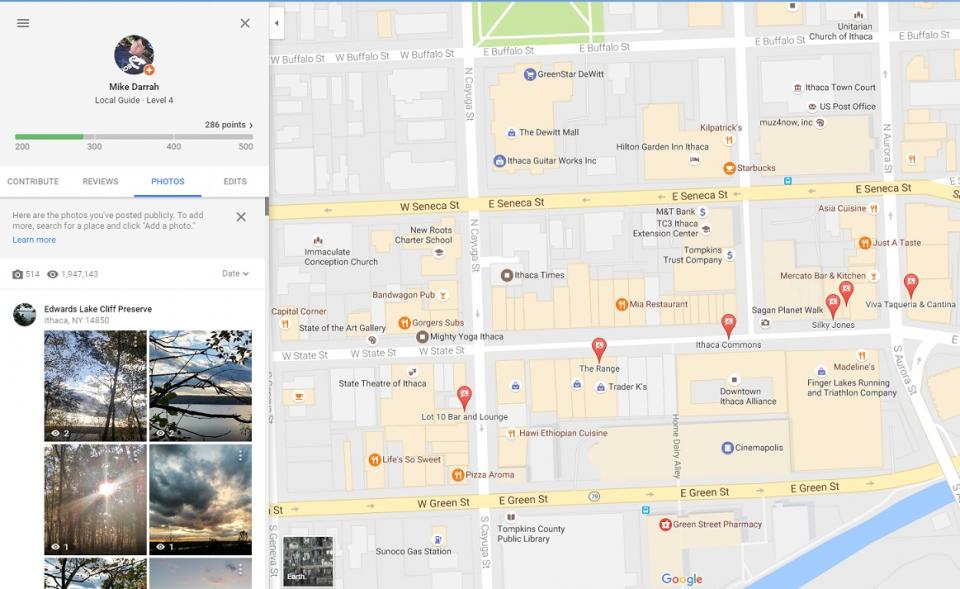Select the Mighty Yoga Ithaca marker
Screen dimensions: 960x589
click(422, 337)
